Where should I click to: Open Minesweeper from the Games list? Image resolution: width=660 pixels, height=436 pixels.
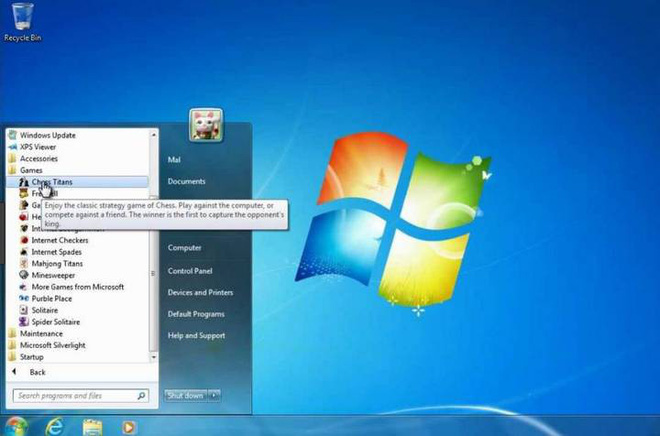pos(54,274)
